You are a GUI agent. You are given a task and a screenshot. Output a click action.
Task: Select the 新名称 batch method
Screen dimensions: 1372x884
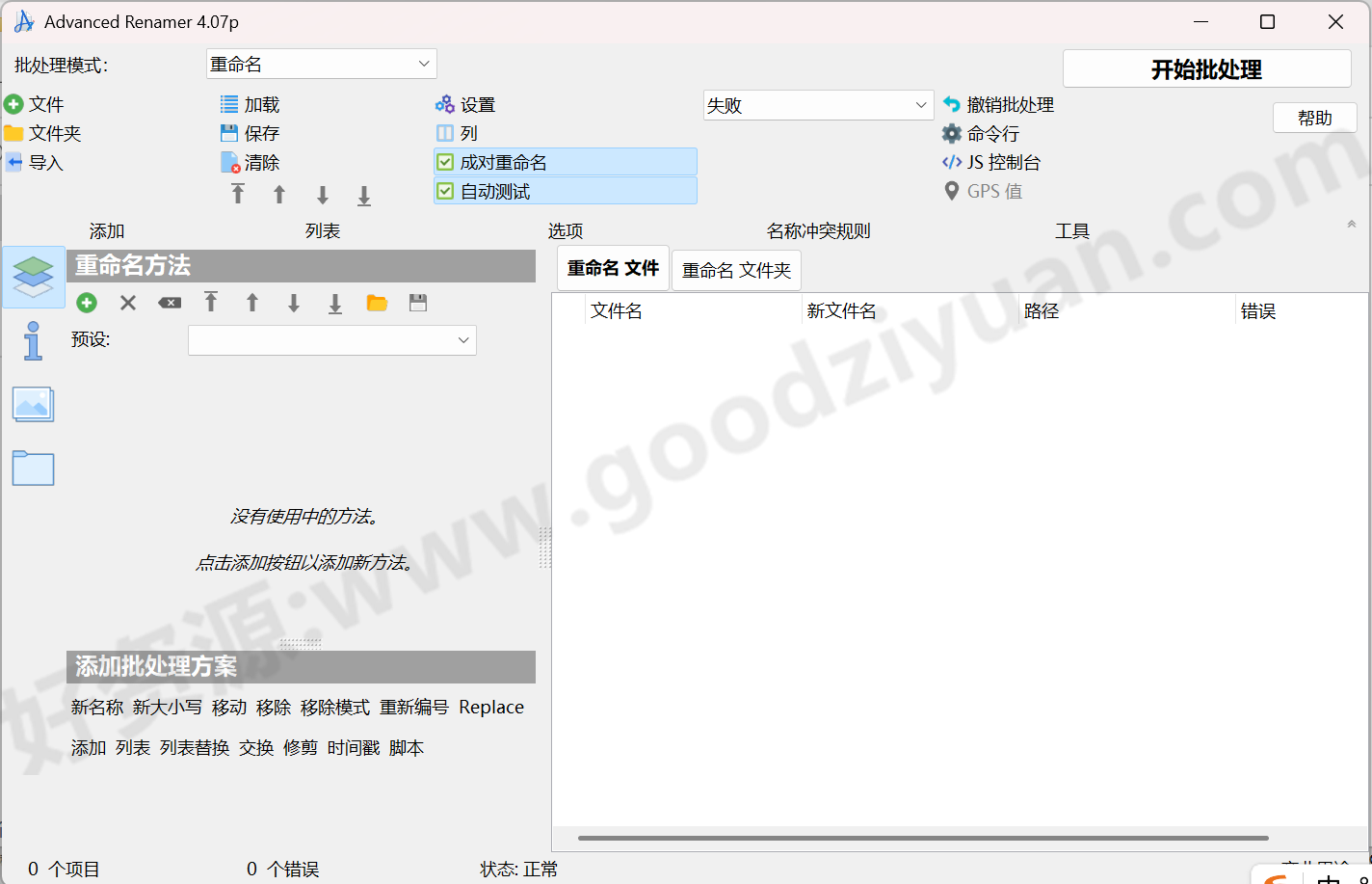point(97,707)
